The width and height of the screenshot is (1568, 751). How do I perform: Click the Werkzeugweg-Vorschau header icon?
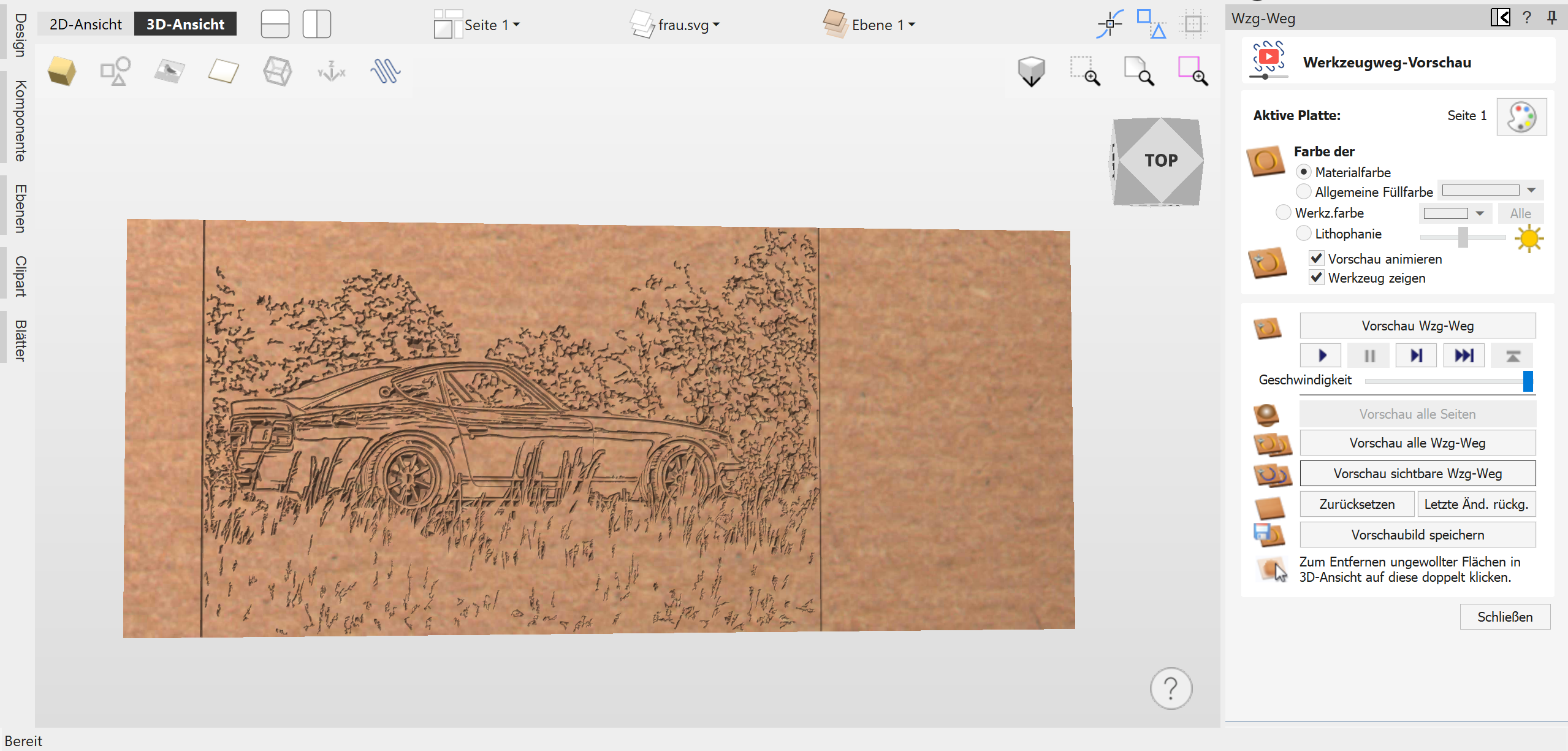click(1268, 59)
